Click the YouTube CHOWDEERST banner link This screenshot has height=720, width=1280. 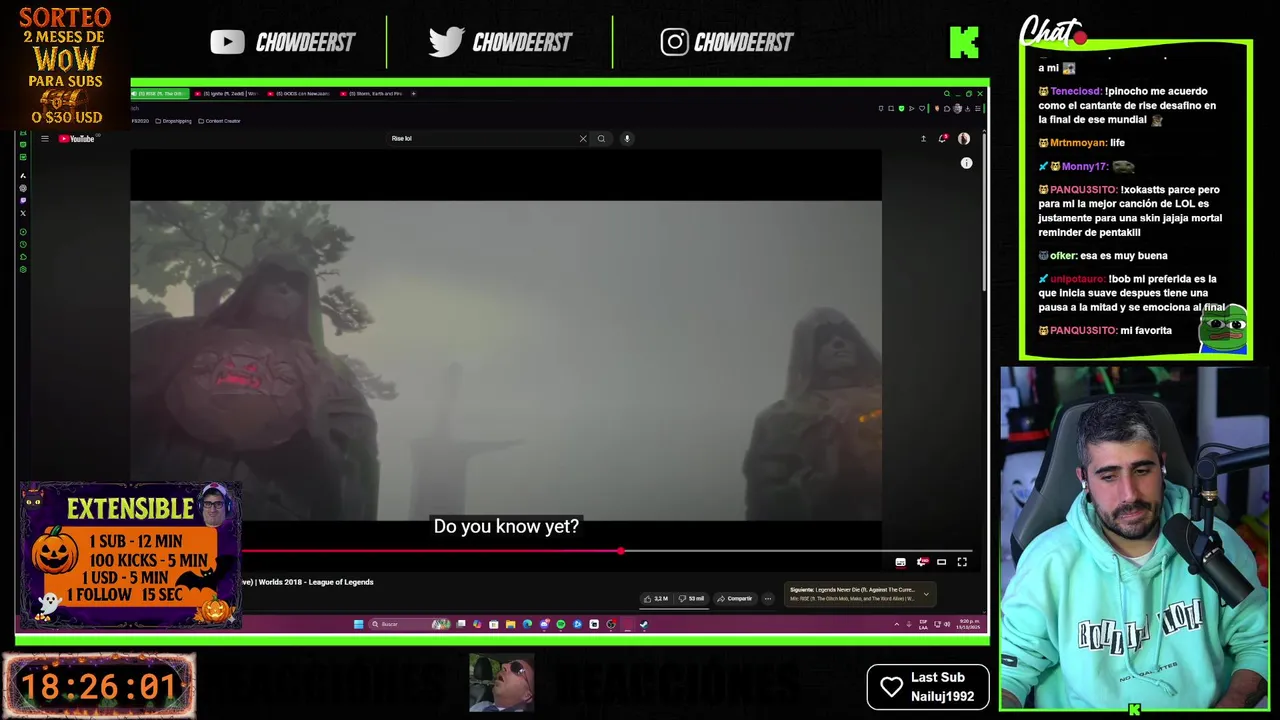[x=283, y=42]
